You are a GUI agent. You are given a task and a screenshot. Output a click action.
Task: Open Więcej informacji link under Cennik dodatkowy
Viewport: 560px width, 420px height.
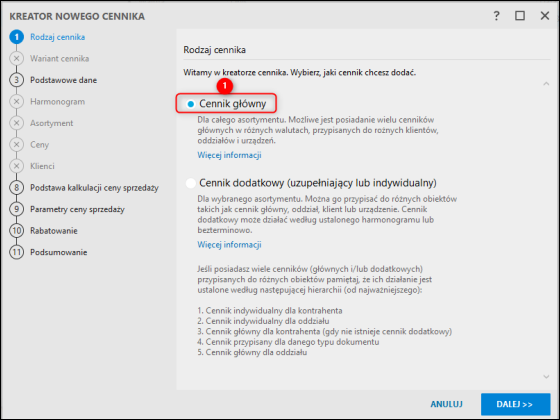point(229,245)
